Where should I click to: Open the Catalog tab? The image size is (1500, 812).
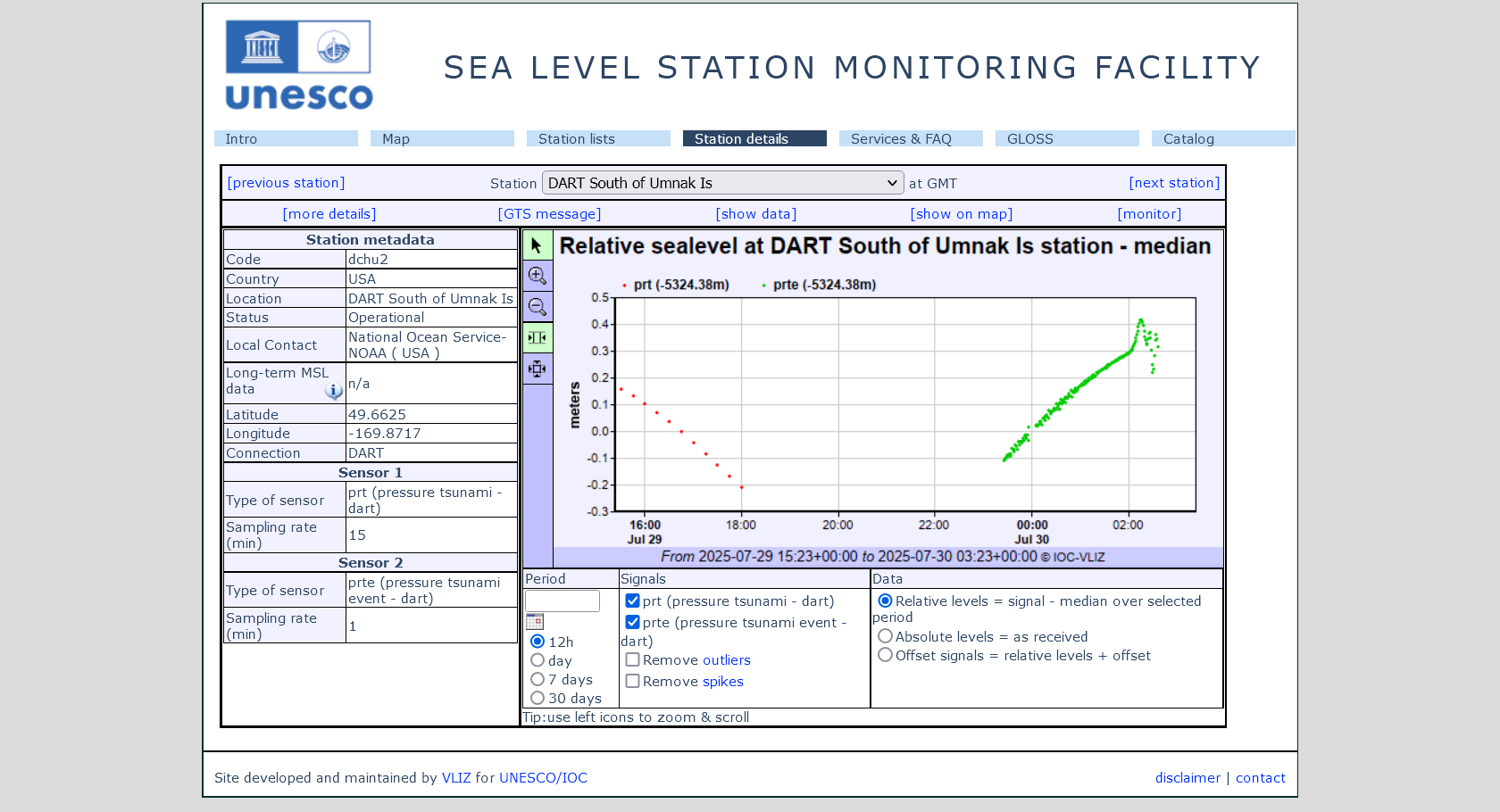1223,138
